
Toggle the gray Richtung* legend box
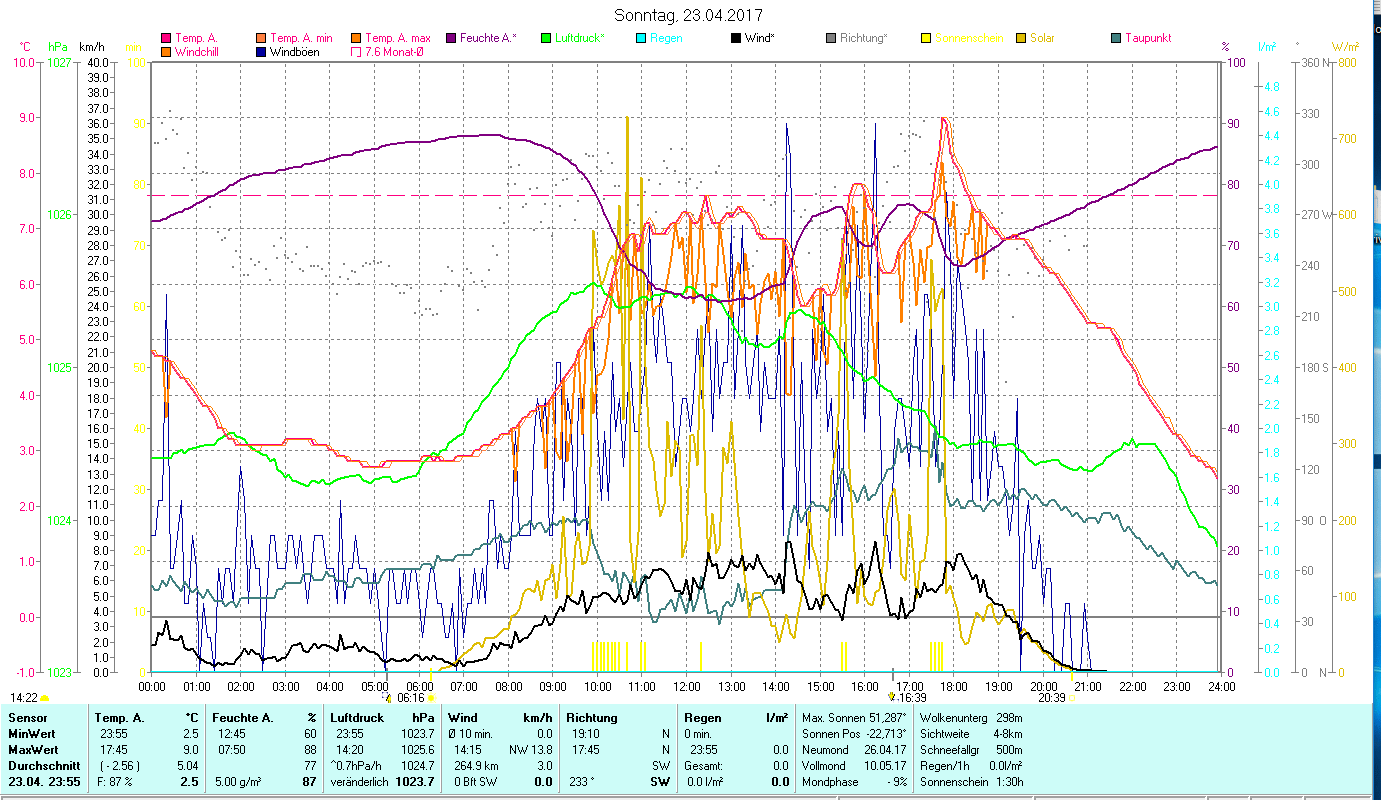(831, 39)
